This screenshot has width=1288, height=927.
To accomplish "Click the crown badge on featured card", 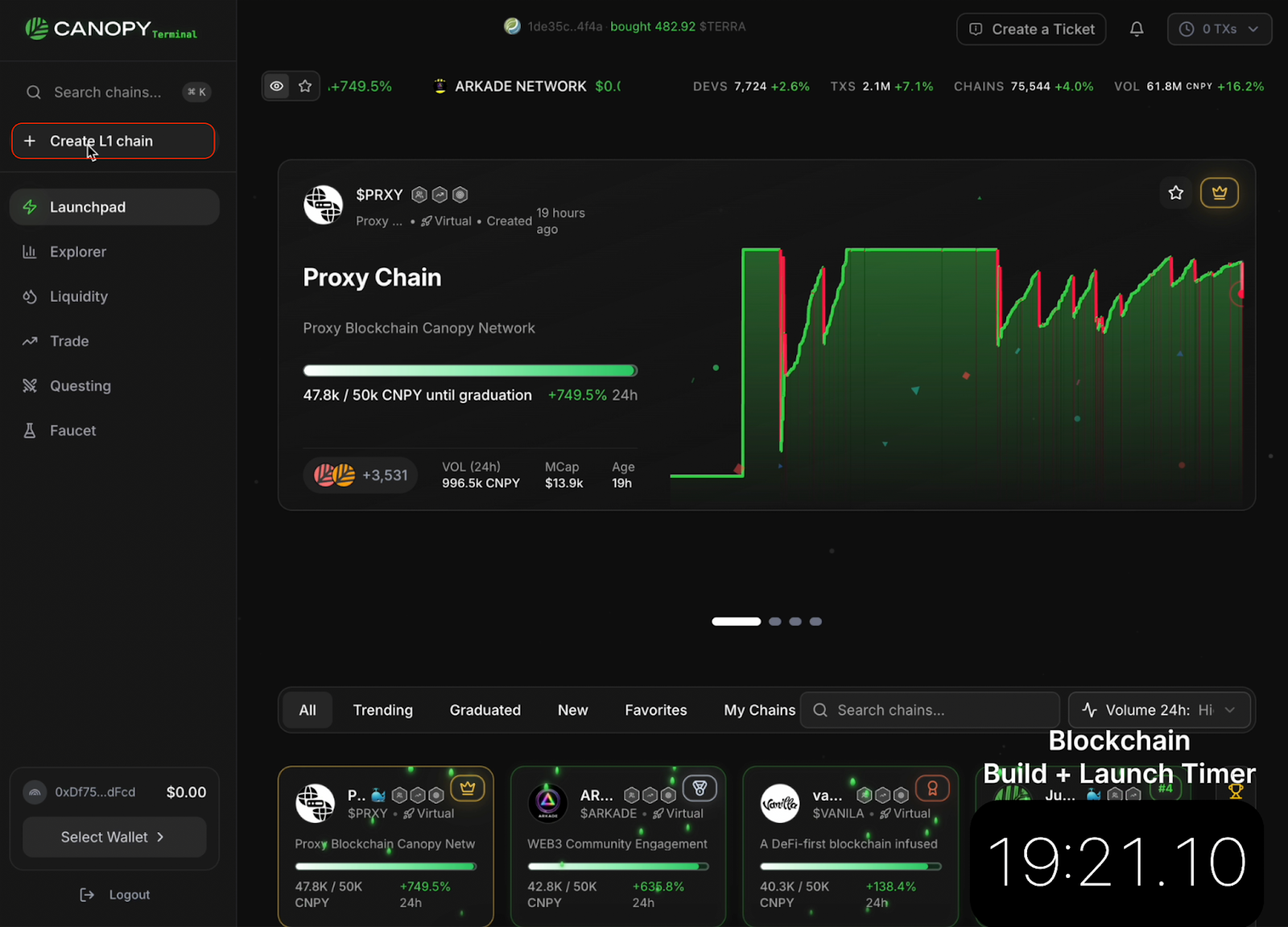I will tap(1220, 193).
